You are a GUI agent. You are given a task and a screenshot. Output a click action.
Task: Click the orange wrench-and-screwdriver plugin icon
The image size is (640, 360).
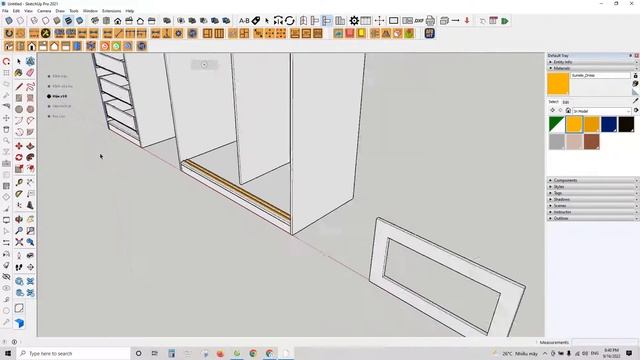click(46, 33)
